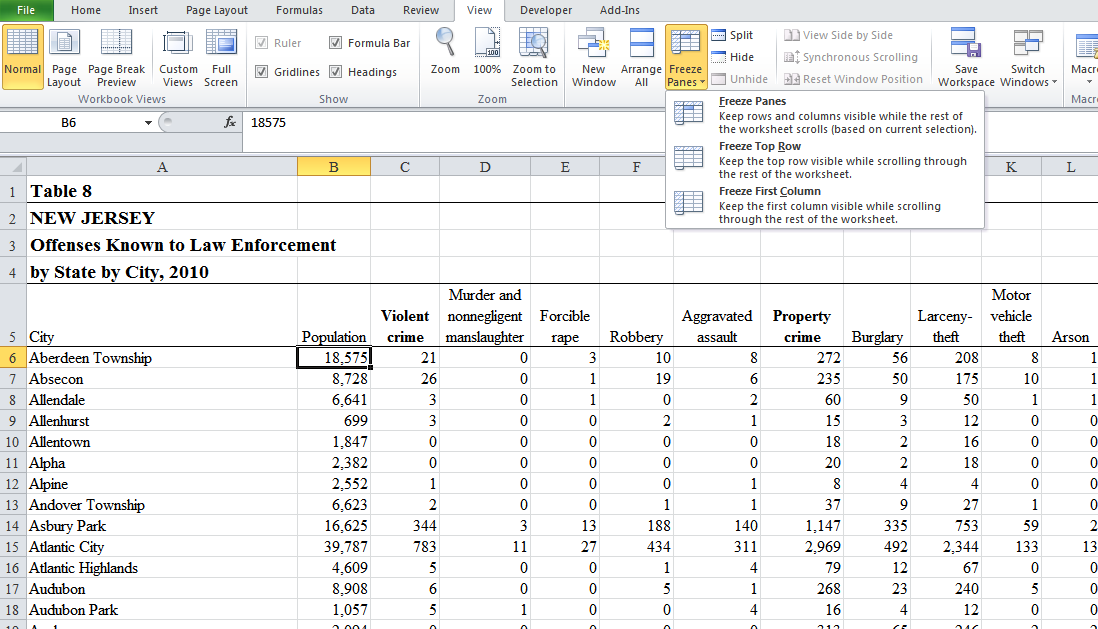This screenshot has width=1098, height=629.
Task: Open a New Window for the workbook
Action: click(x=593, y=55)
